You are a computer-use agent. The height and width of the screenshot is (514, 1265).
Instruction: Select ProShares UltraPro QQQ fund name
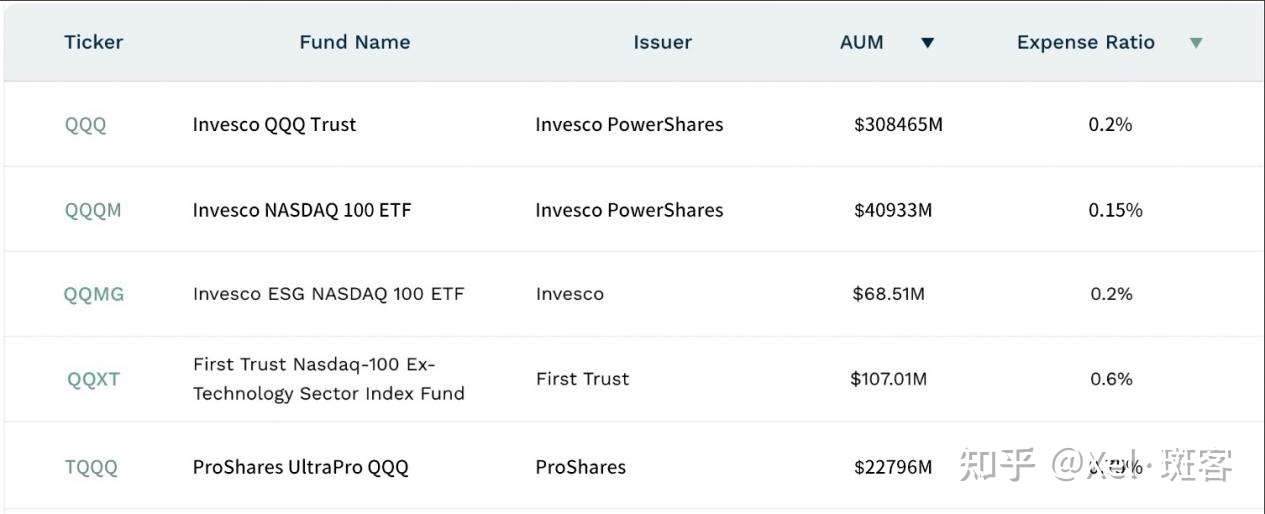click(301, 467)
